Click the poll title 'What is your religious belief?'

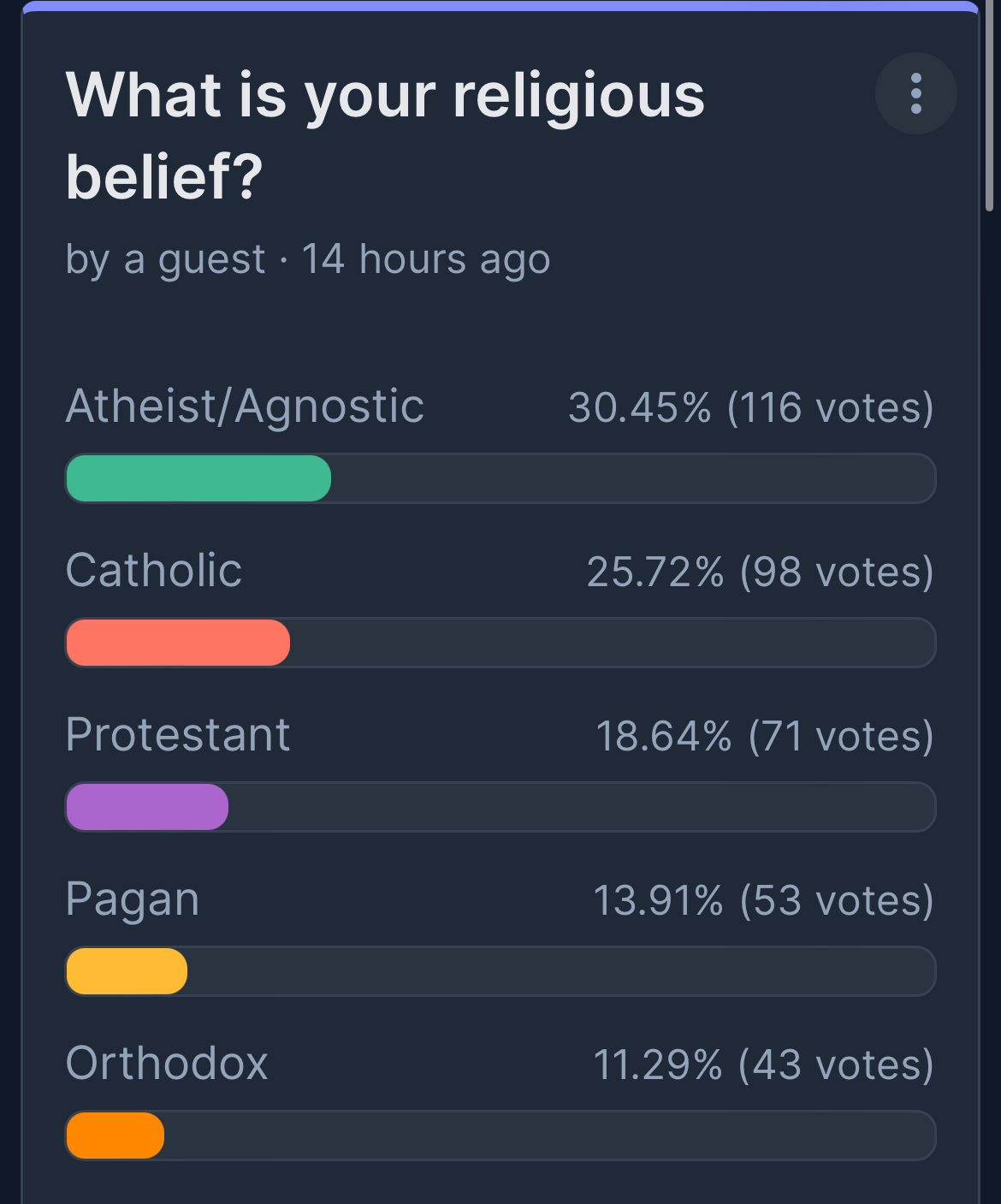pyautogui.click(x=385, y=135)
